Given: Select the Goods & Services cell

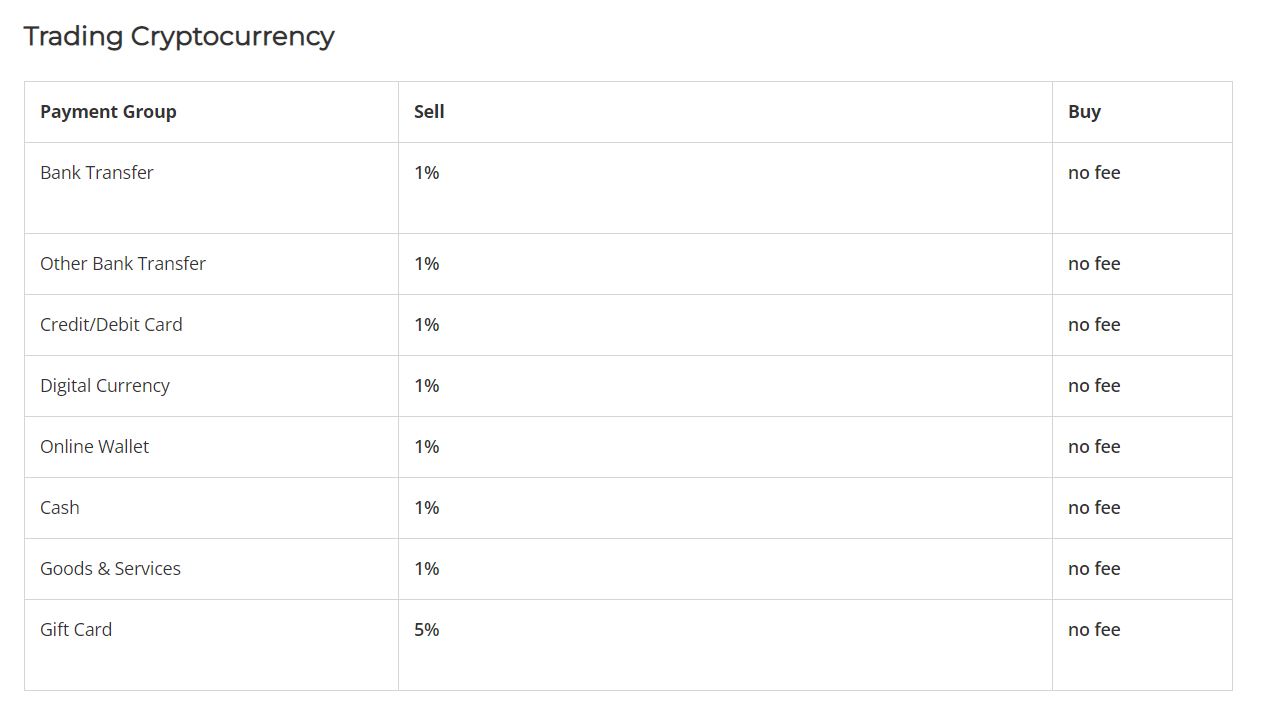Looking at the screenshot, I should coord(110,569).
